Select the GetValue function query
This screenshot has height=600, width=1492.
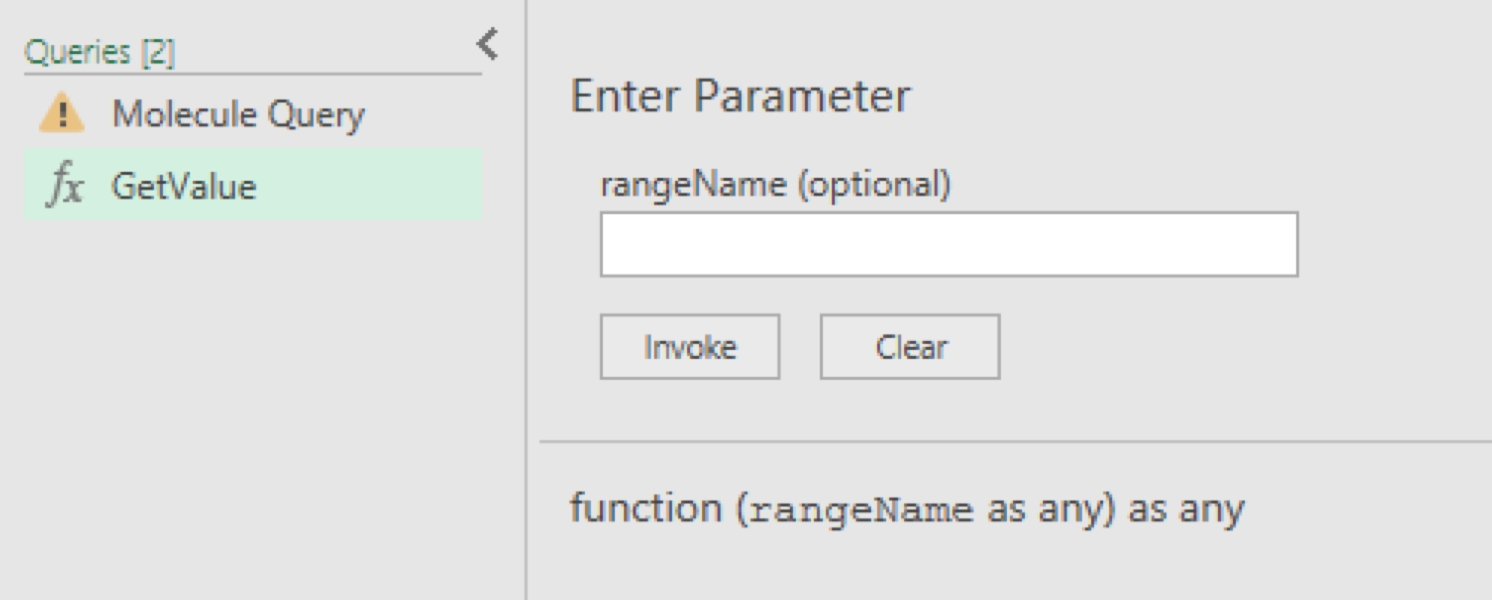(184, 187)
